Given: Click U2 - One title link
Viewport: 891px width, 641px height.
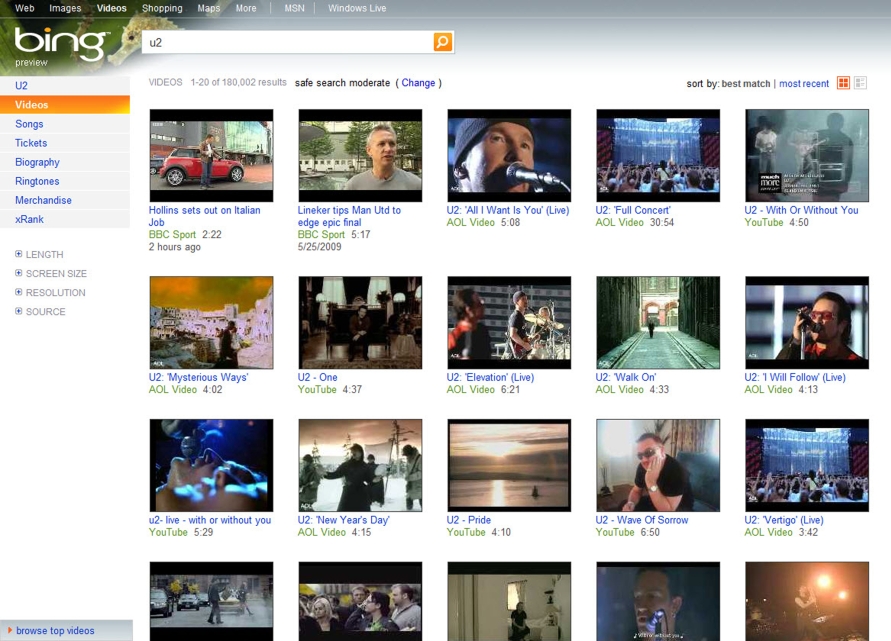Looking at the screenshot, I should click(318, 377).
